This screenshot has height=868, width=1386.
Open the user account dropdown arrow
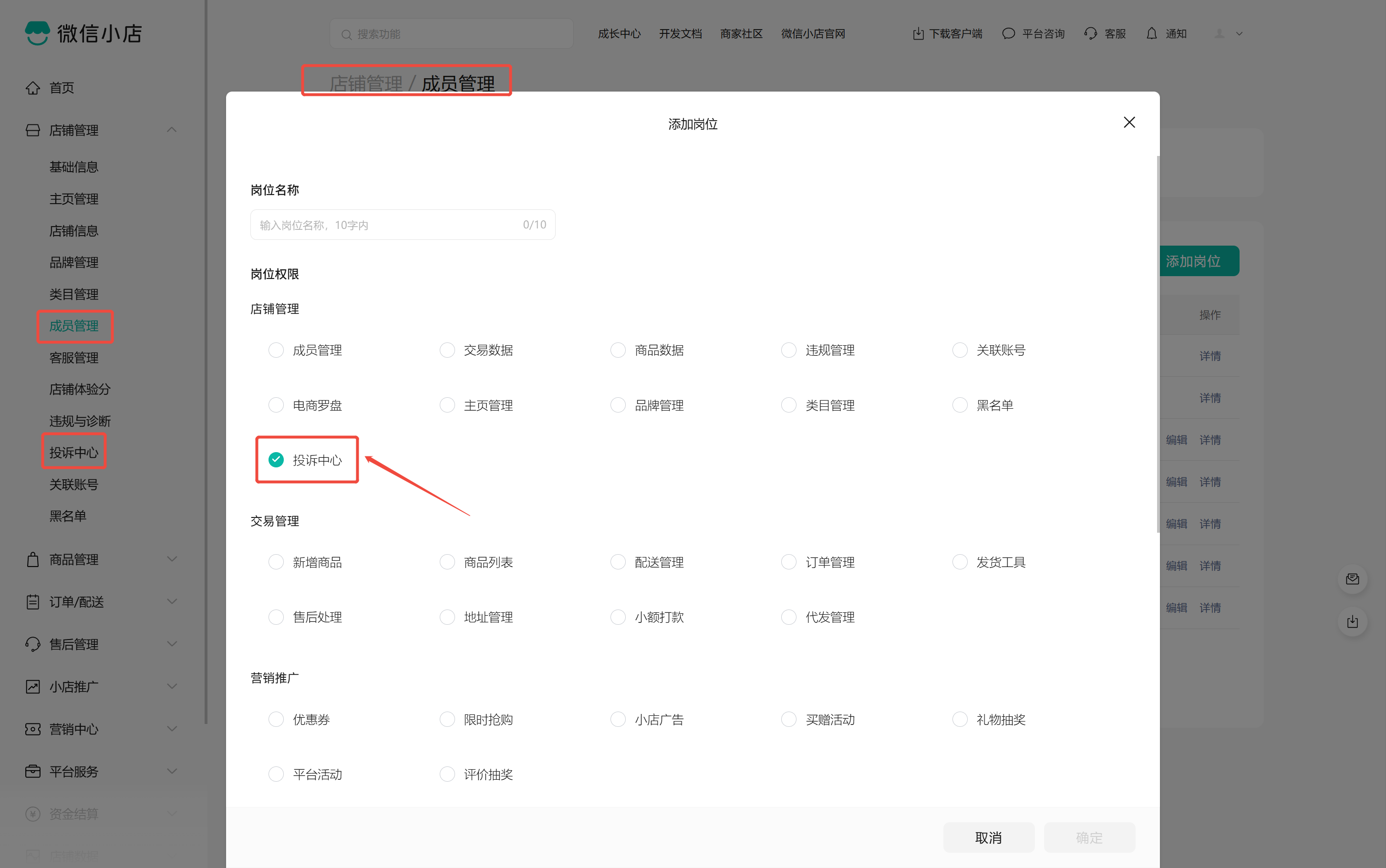point(1239,34)
